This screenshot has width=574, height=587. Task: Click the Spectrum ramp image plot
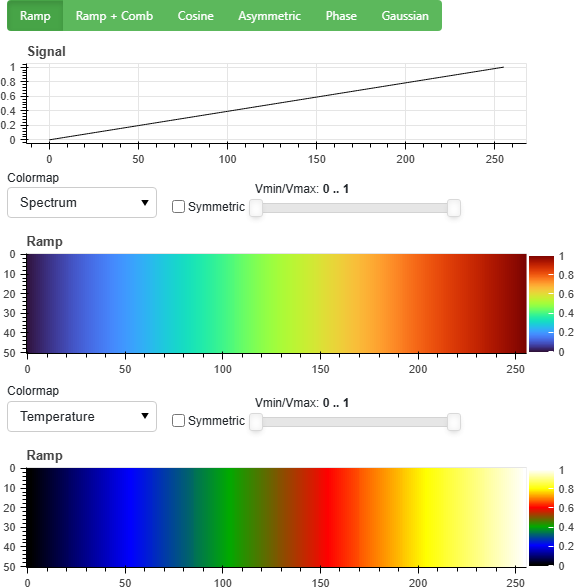click(x=276, y=304)
